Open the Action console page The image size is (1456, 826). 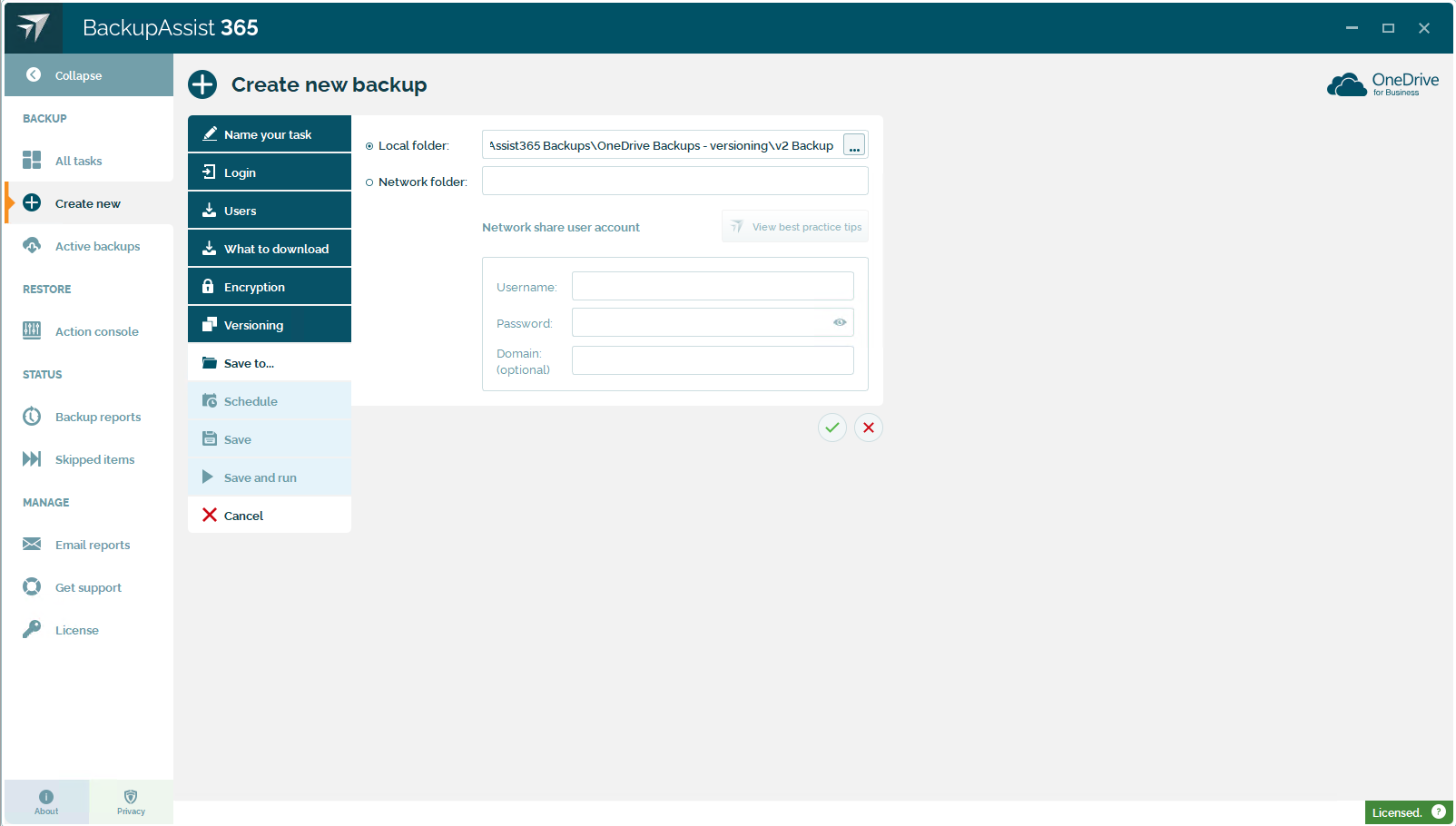[89, 331]
